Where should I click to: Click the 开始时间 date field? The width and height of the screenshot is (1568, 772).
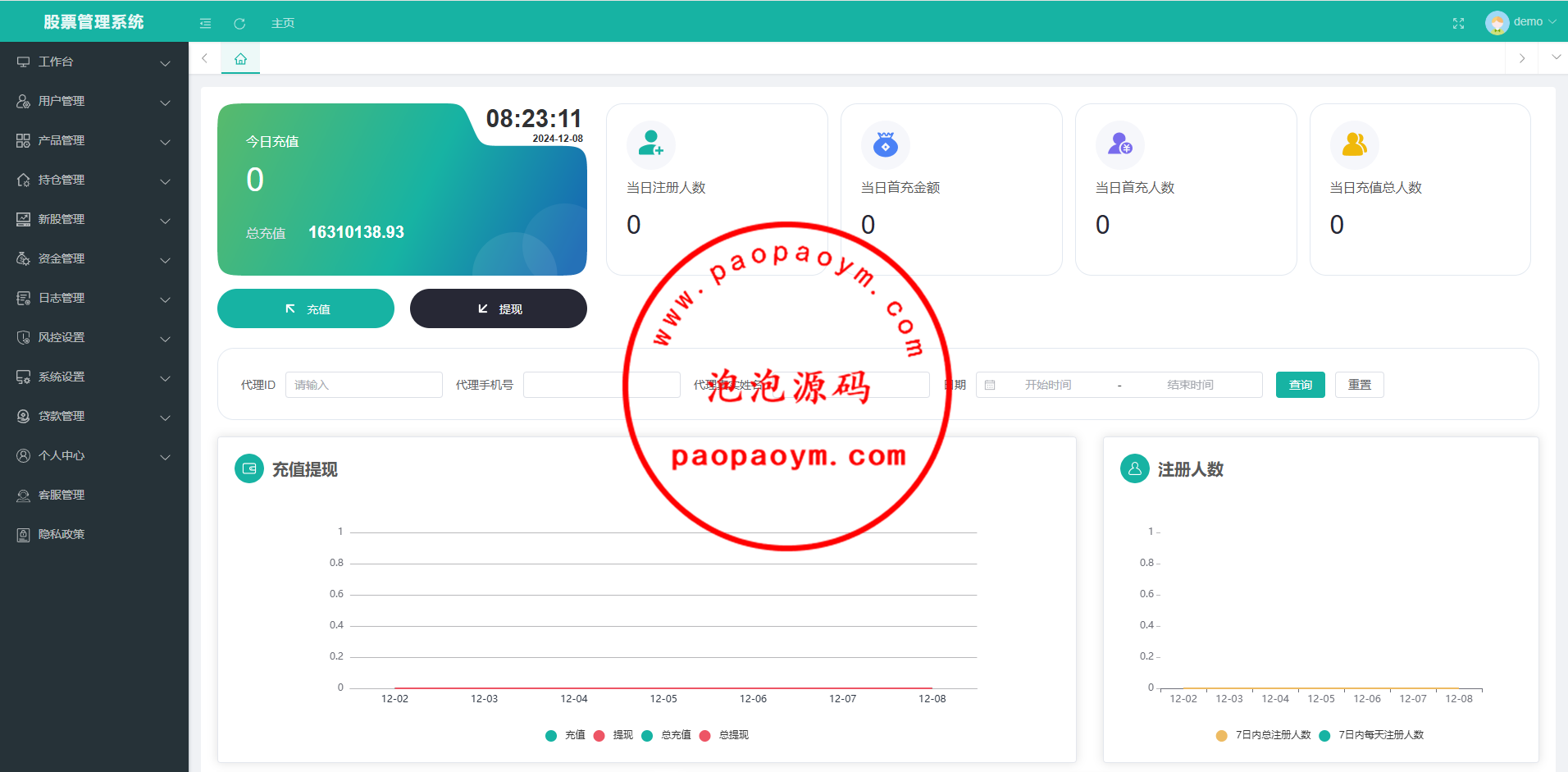click(x=1048, y=385)
